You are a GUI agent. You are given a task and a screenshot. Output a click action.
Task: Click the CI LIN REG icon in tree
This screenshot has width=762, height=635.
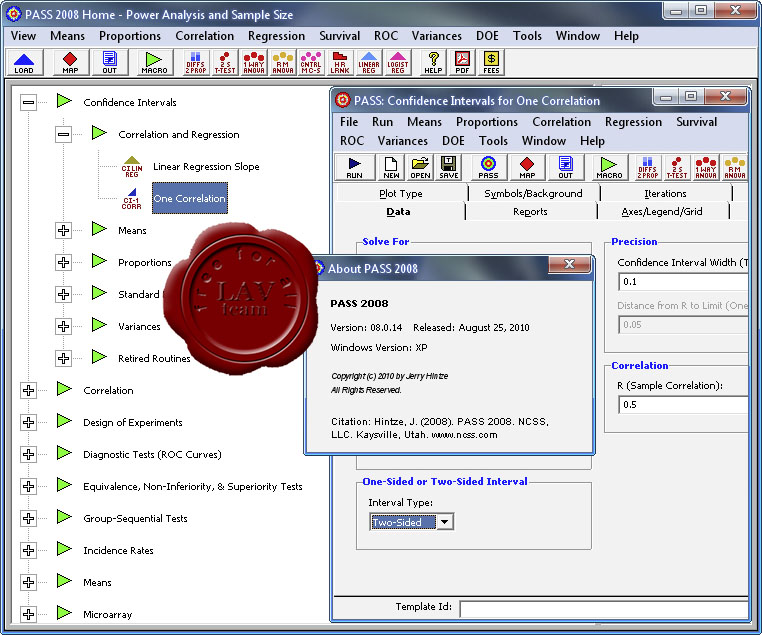point(132,167)
